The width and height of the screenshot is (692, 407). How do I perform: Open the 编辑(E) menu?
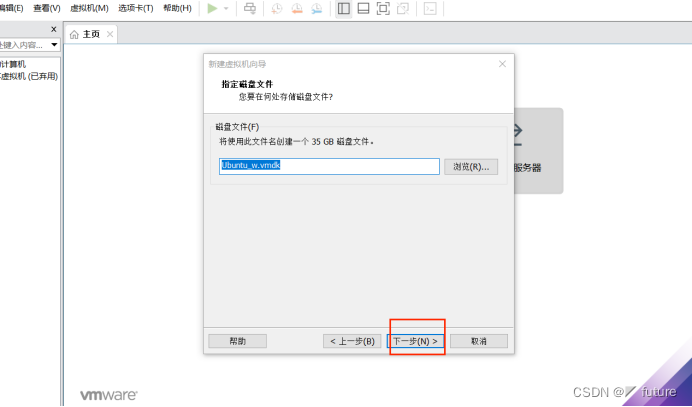coord(11,8)
